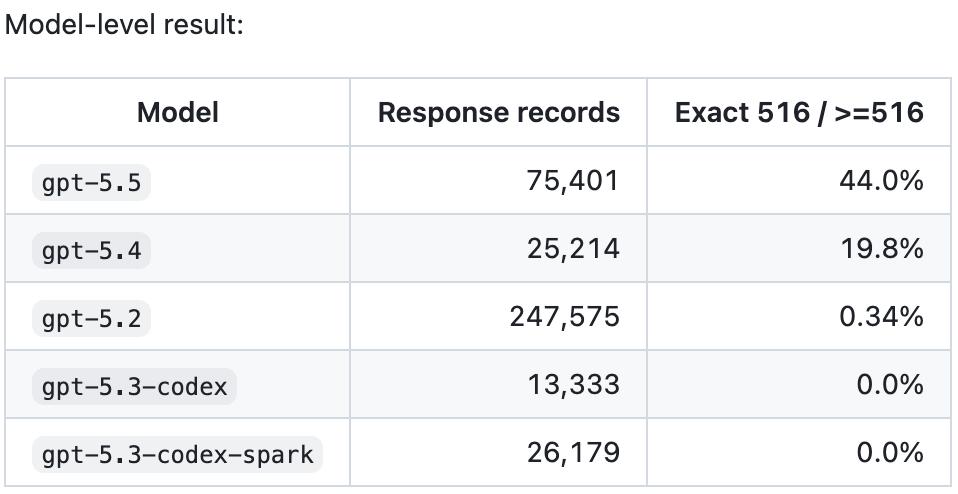Click the 0.34% percentage value
Image resolution: width=958 pixels, height=494 pixels.
point(881,316)
